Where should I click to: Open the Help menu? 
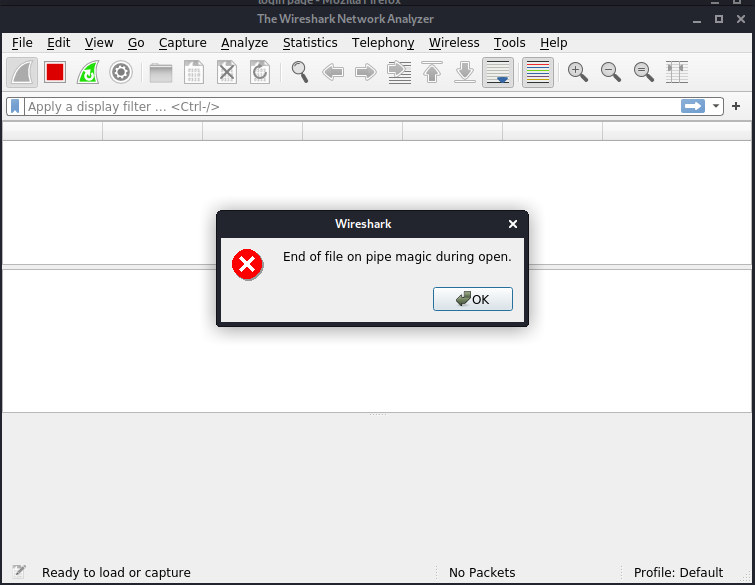pos(554,43)
